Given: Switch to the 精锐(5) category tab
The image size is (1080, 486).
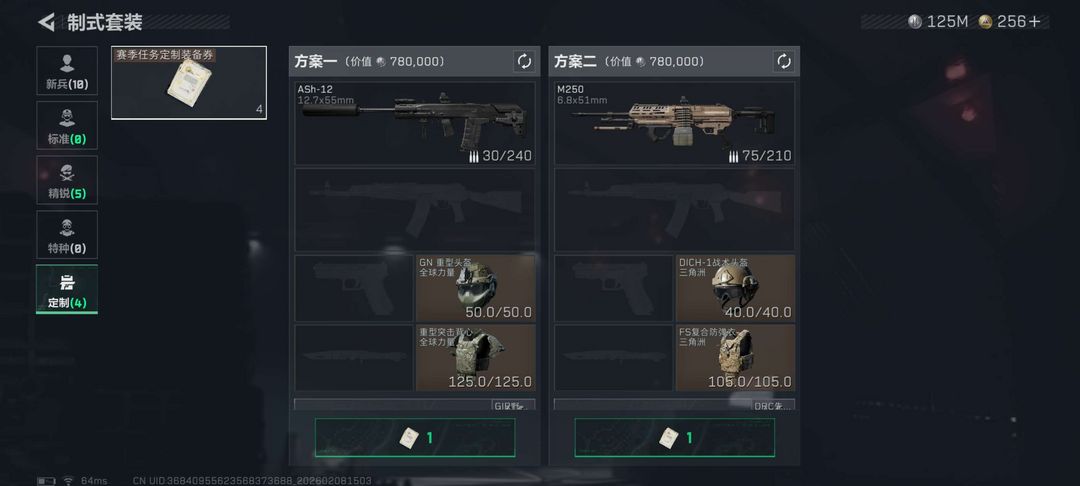Looking at the screenshot, I should pos(67,180).
